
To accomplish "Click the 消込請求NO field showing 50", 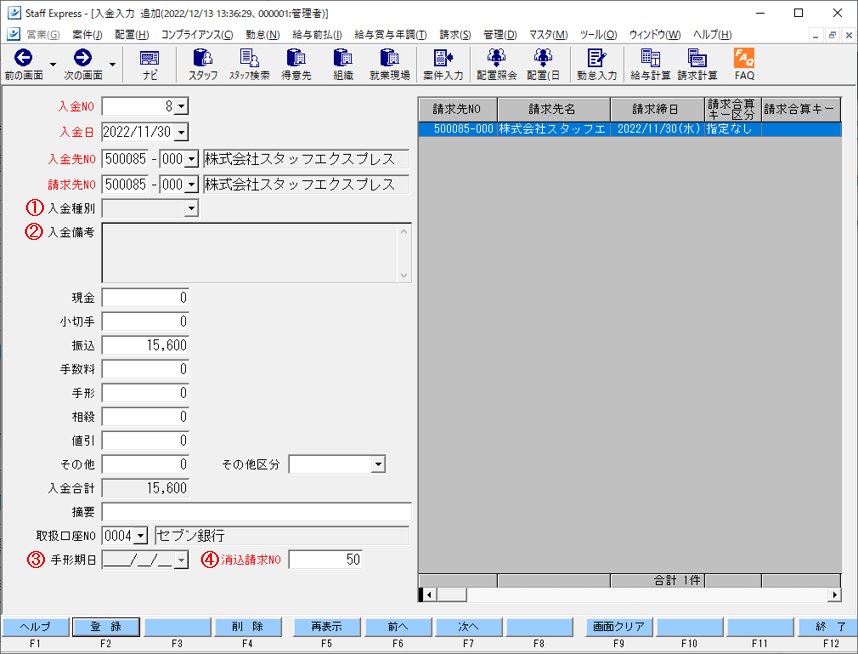I will point(326,560).
